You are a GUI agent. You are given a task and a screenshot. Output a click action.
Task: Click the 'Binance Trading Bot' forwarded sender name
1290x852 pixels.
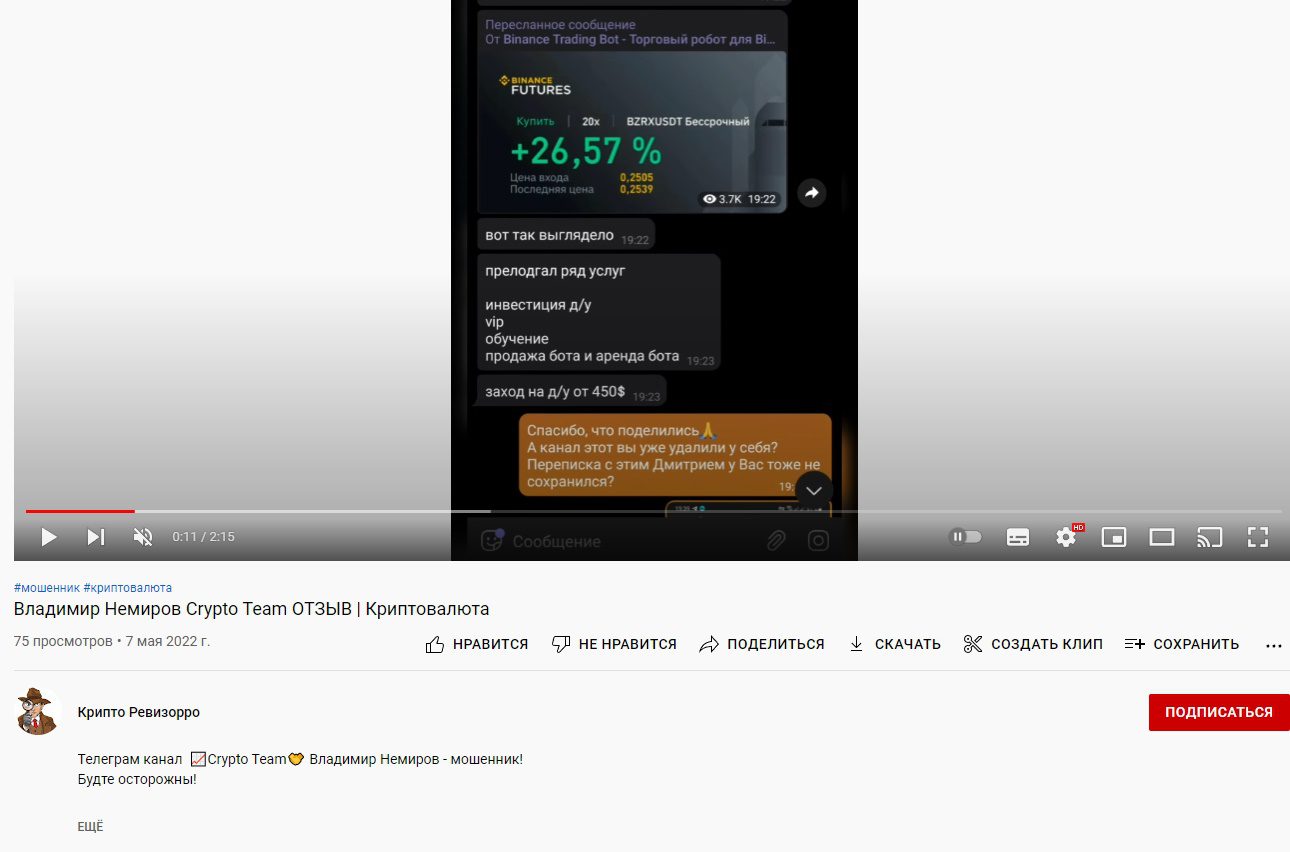click(639, 40)
